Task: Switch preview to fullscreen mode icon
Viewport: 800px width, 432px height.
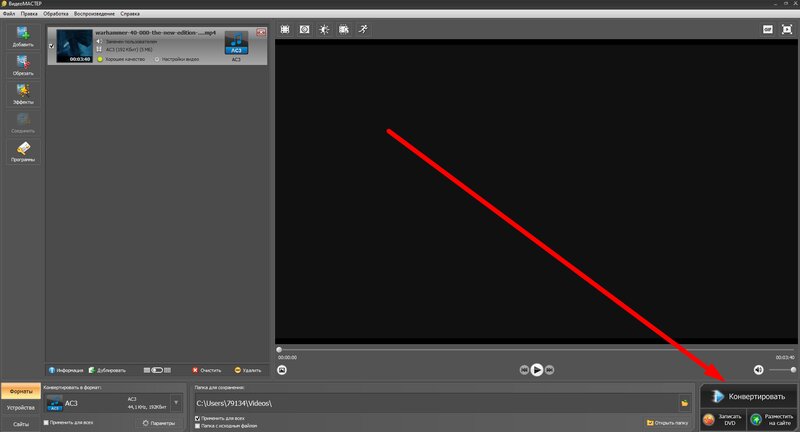Action: point(787,30)
